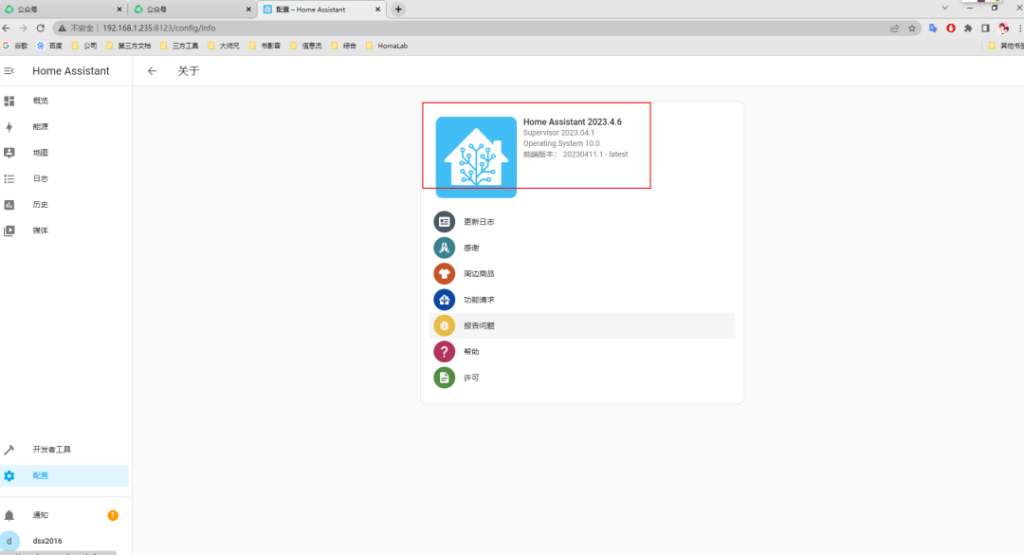The height and width of the screenshot is (555, 1024).
Task: Open the 帮助 help link
Action: (582, 351)
